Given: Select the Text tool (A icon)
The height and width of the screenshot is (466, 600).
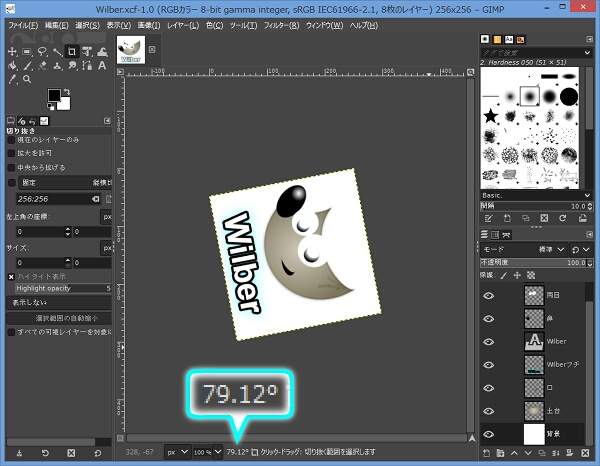Looking at the screenshot, I should coord(102,65).
